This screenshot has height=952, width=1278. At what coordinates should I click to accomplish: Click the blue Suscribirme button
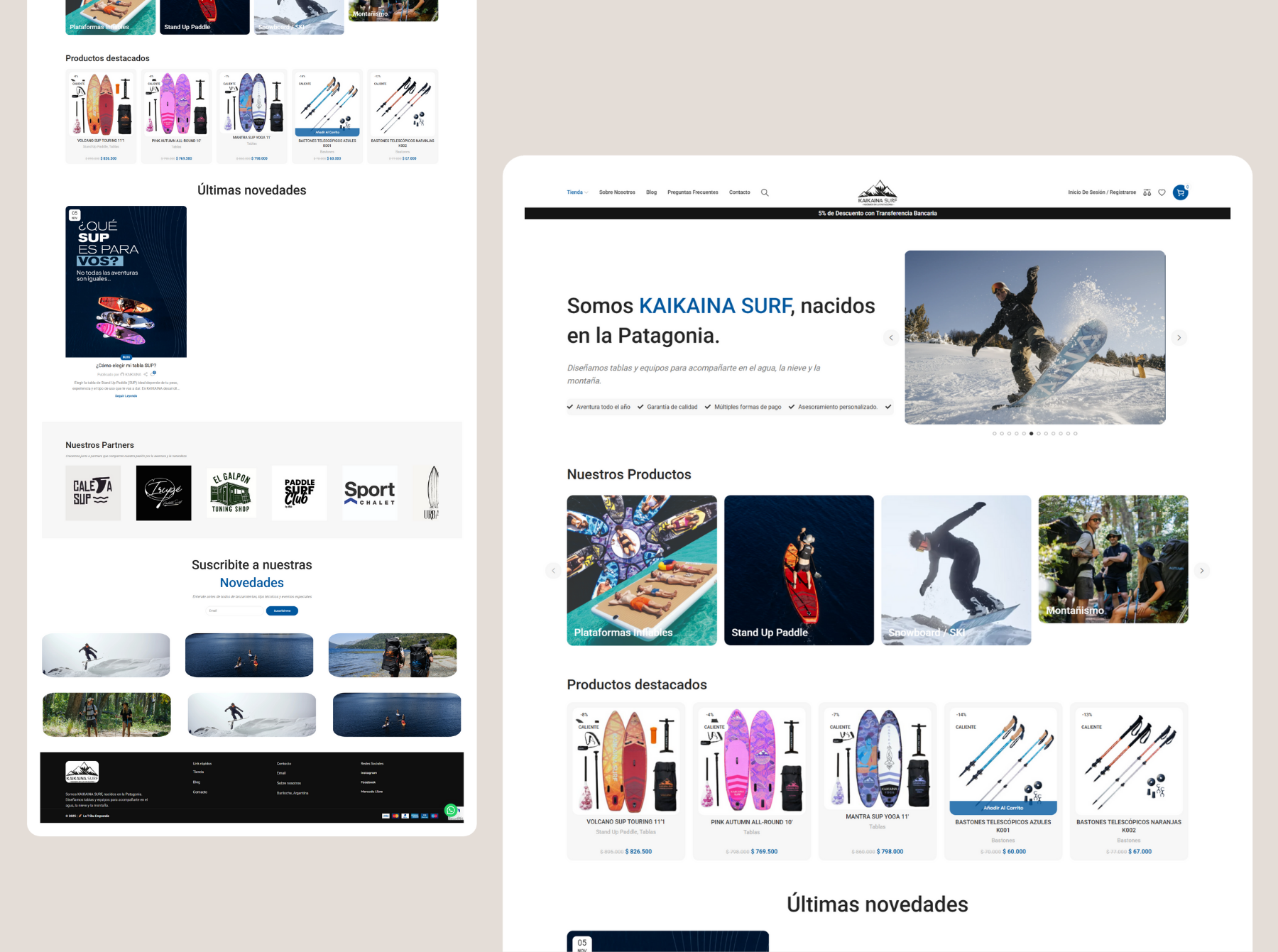tap(282, 611)
